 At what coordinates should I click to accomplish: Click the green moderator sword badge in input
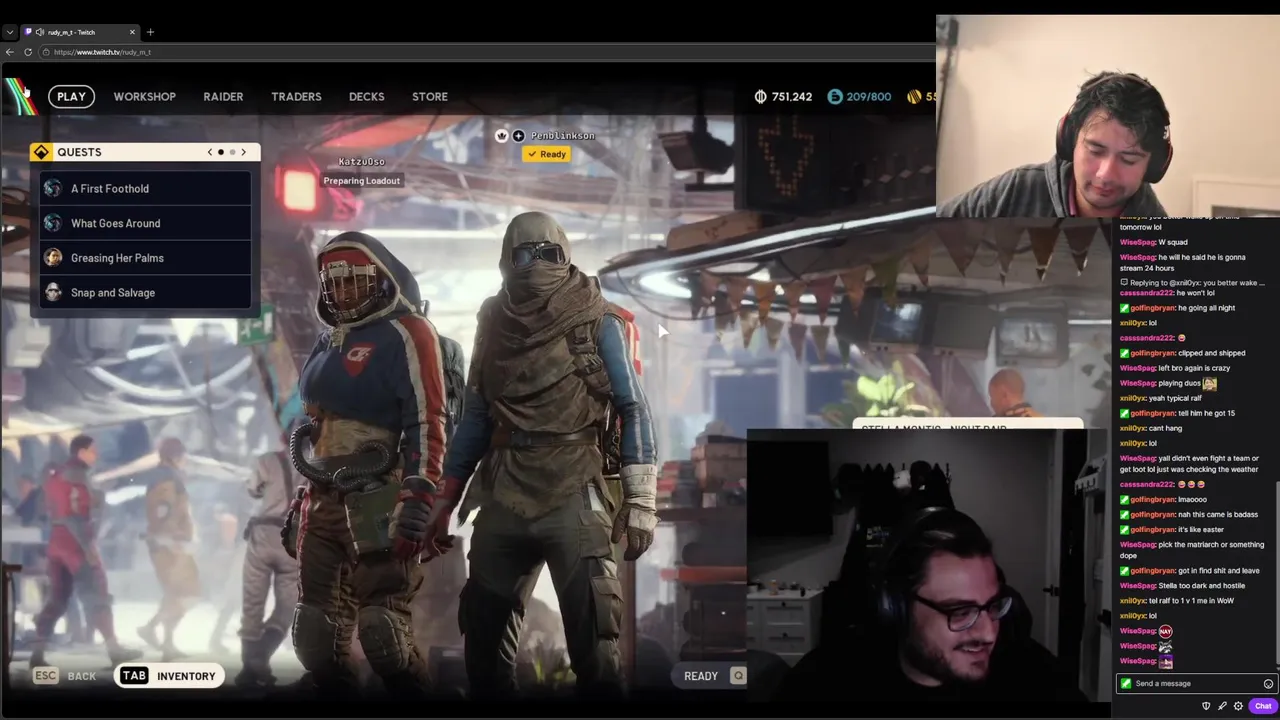pos(1126,684)
